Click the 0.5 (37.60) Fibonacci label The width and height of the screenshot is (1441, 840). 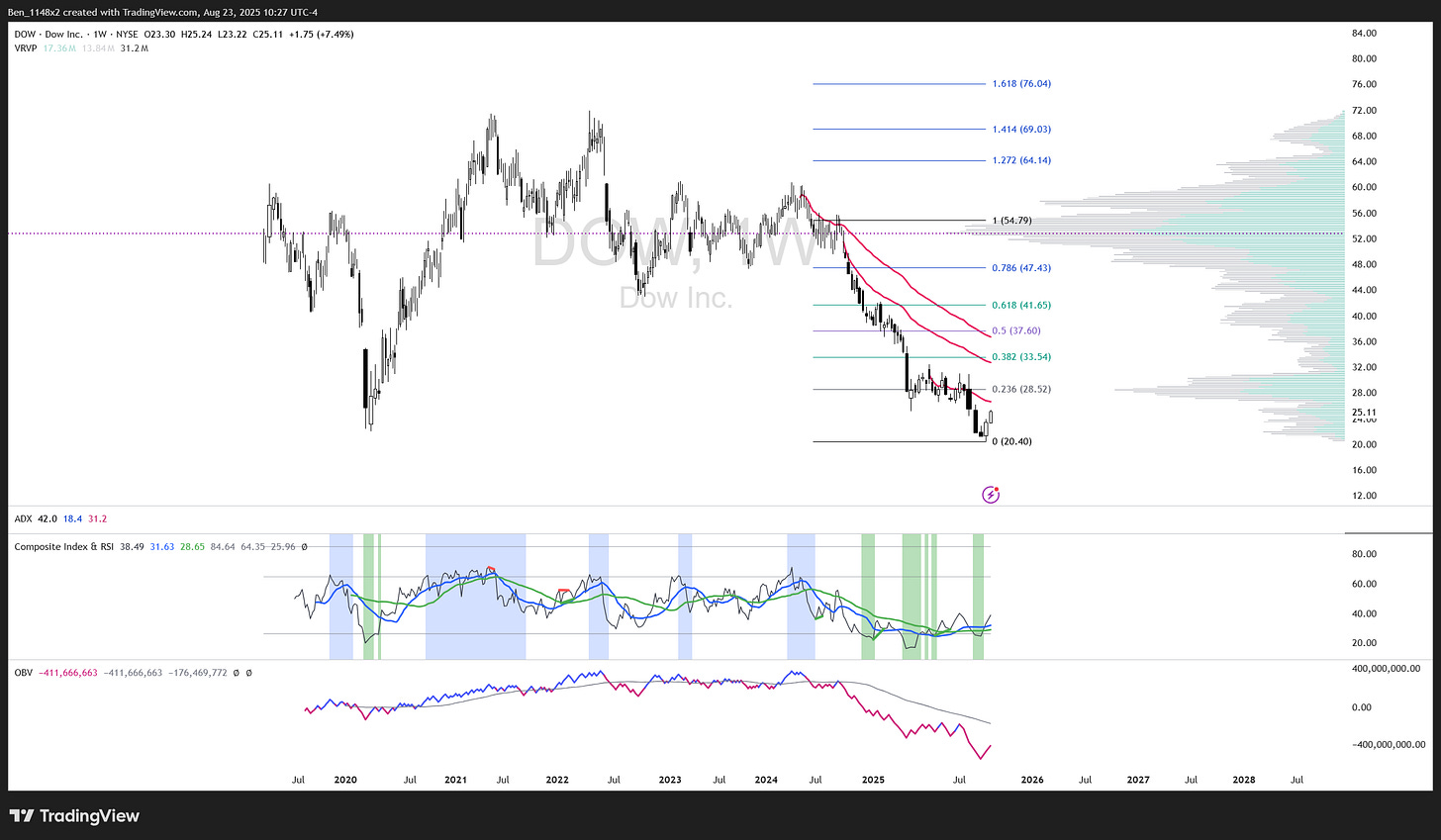tap(1016, 331)
